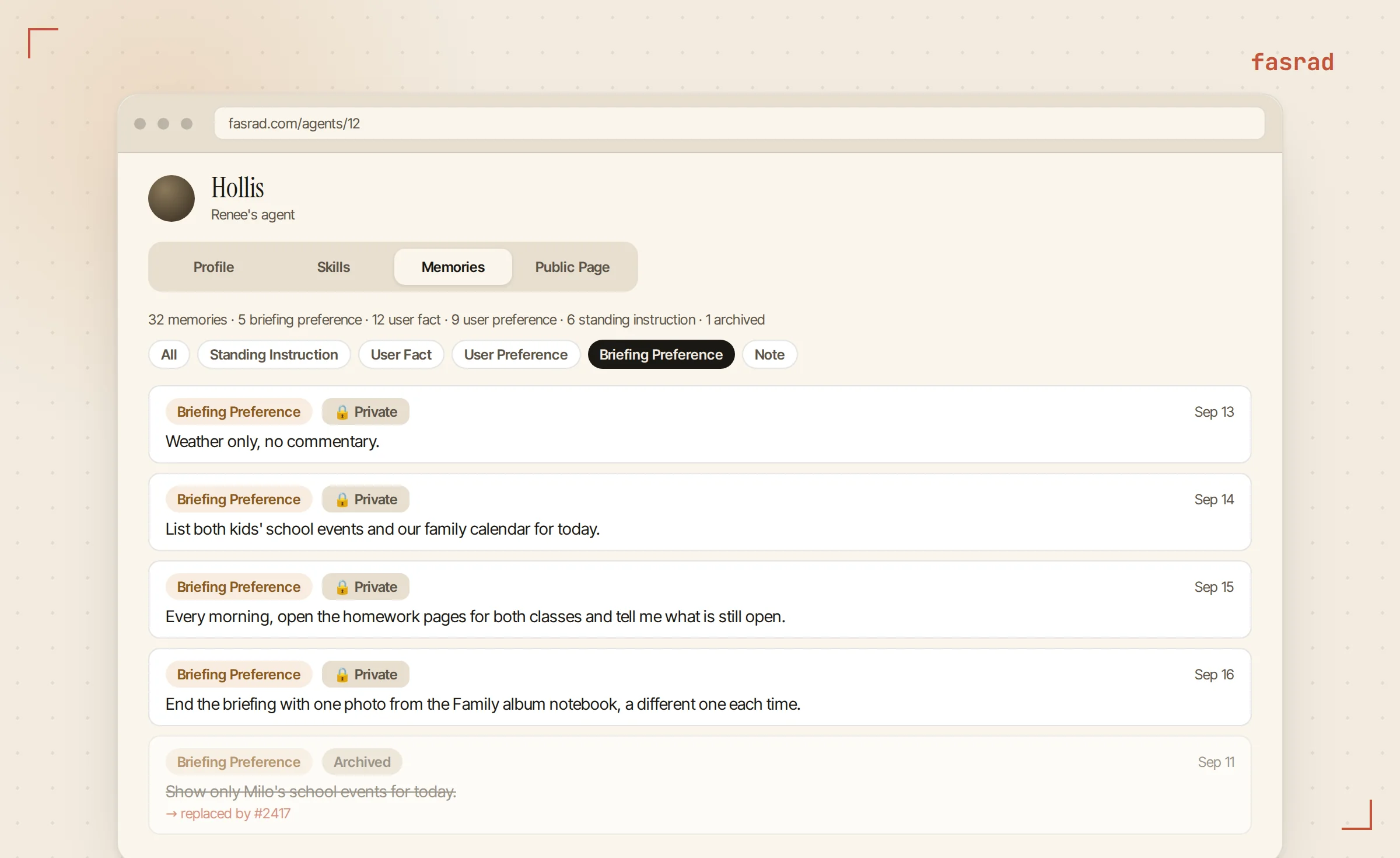Click the Private badge on Sep 16 memory
The height and width of the screenshot is (858, 1400).
tap(366, 675)
